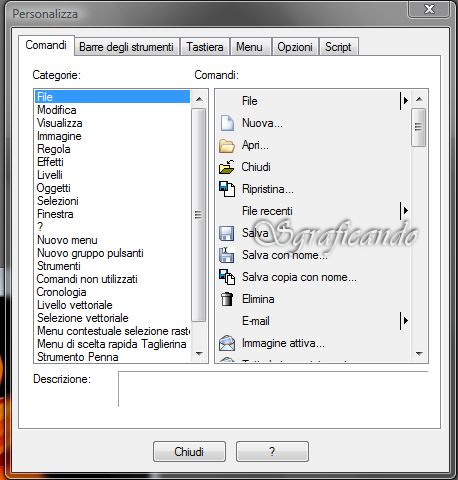Click the question mark help button

(x=272, y=452)
